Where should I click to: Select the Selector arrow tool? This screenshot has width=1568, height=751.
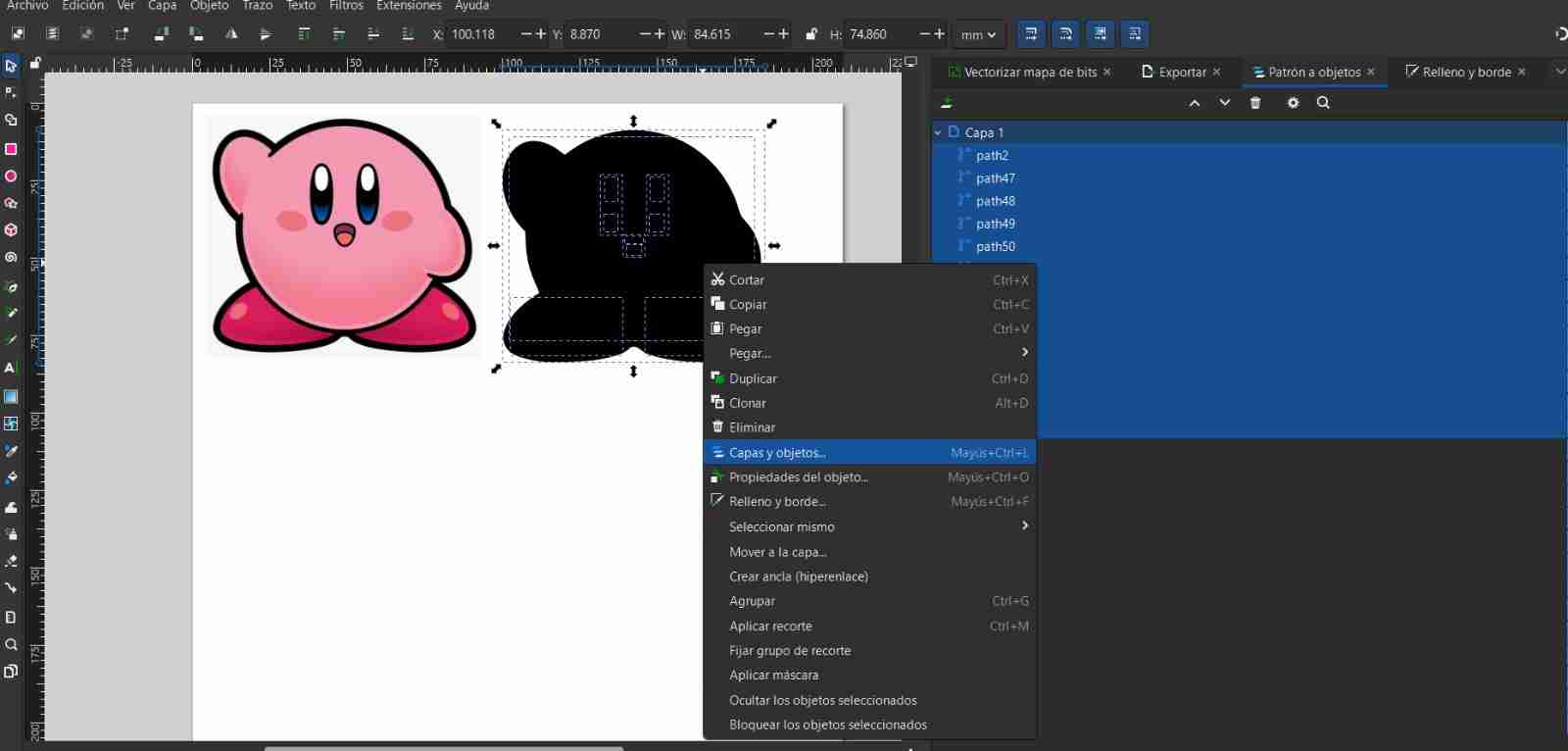(x=11, y=66)
